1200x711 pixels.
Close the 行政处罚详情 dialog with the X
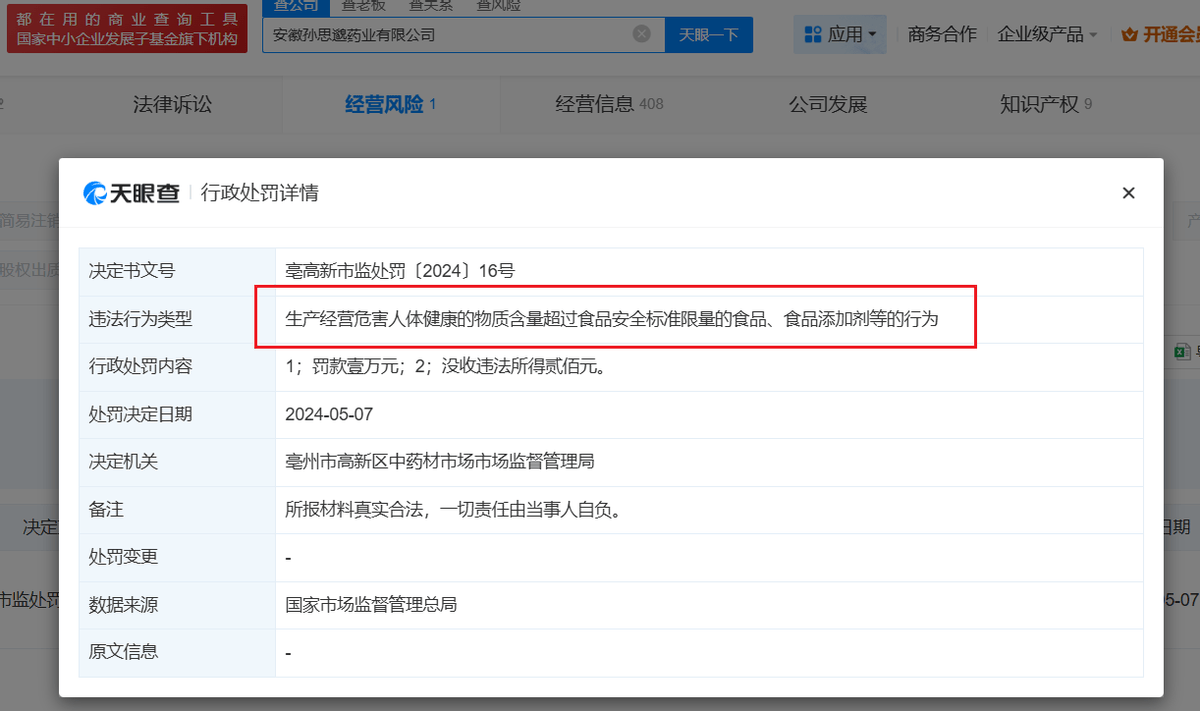coord(1128,192)
